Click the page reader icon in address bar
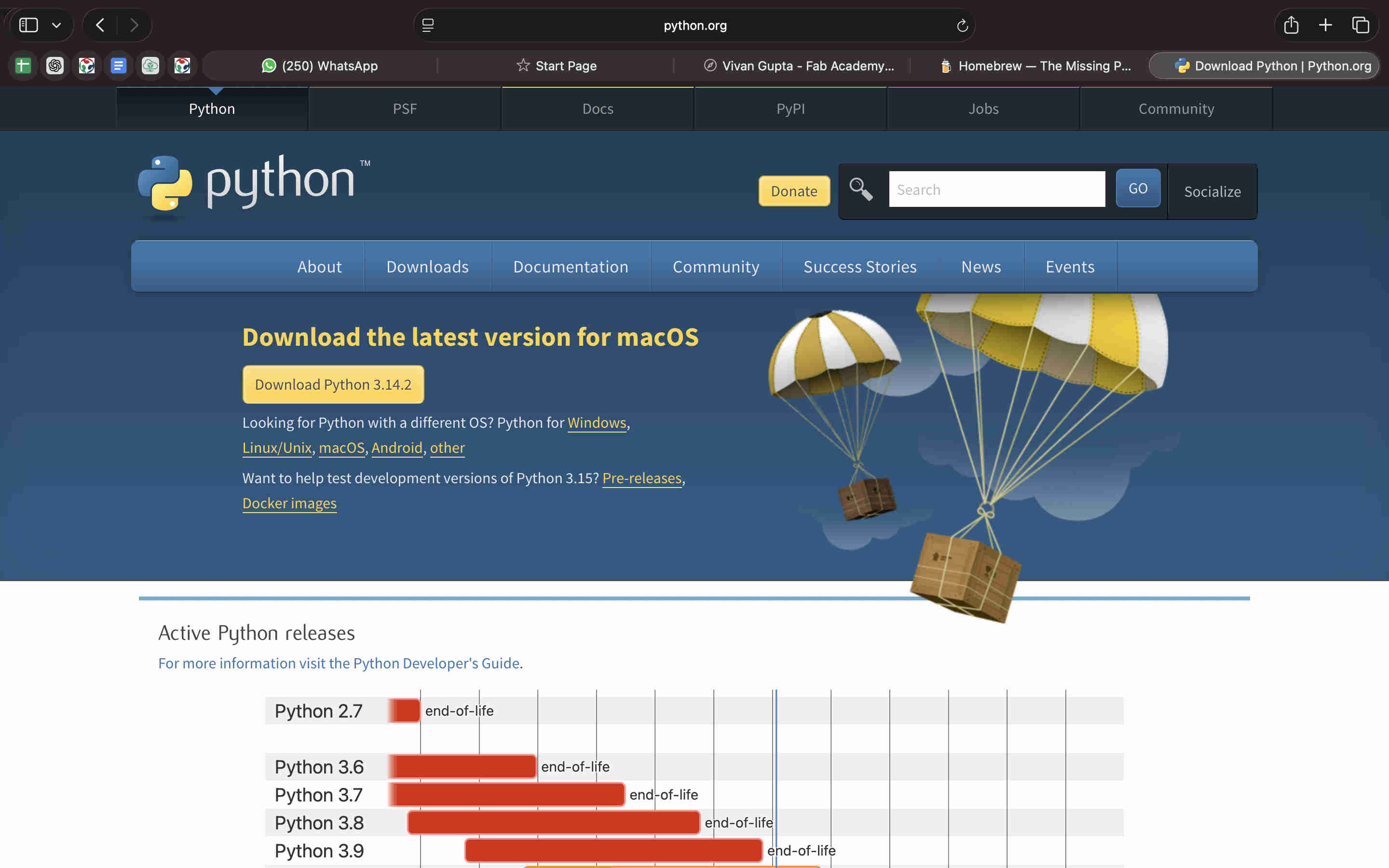Image resolution: width=1389 pixels, height=868 pixels. (428, 25)
